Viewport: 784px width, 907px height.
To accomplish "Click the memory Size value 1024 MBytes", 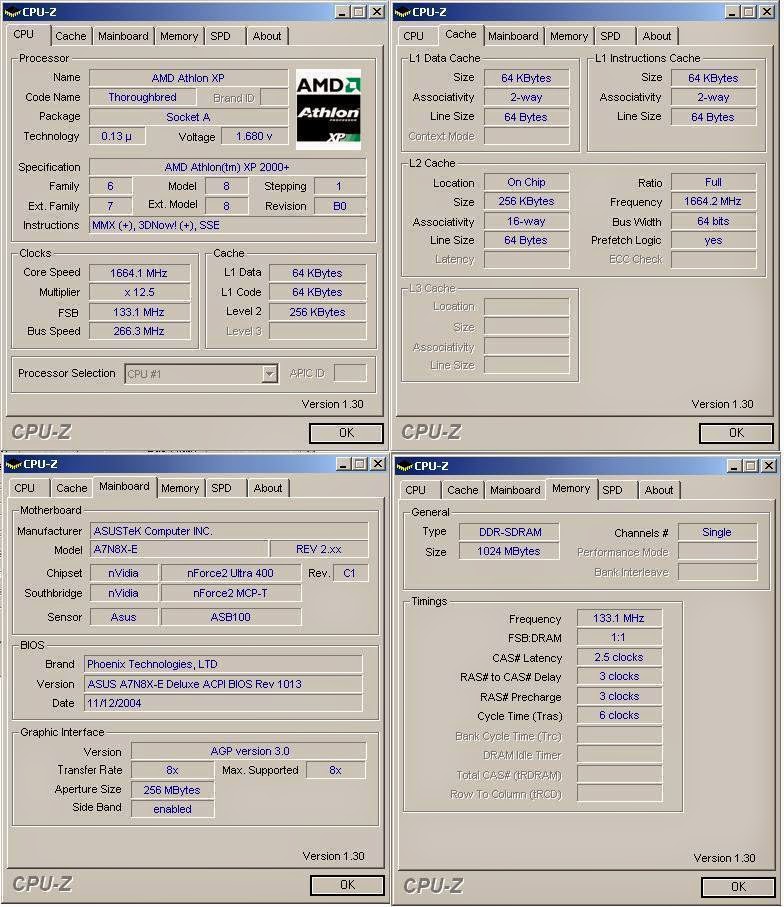I will click(510, 551).
